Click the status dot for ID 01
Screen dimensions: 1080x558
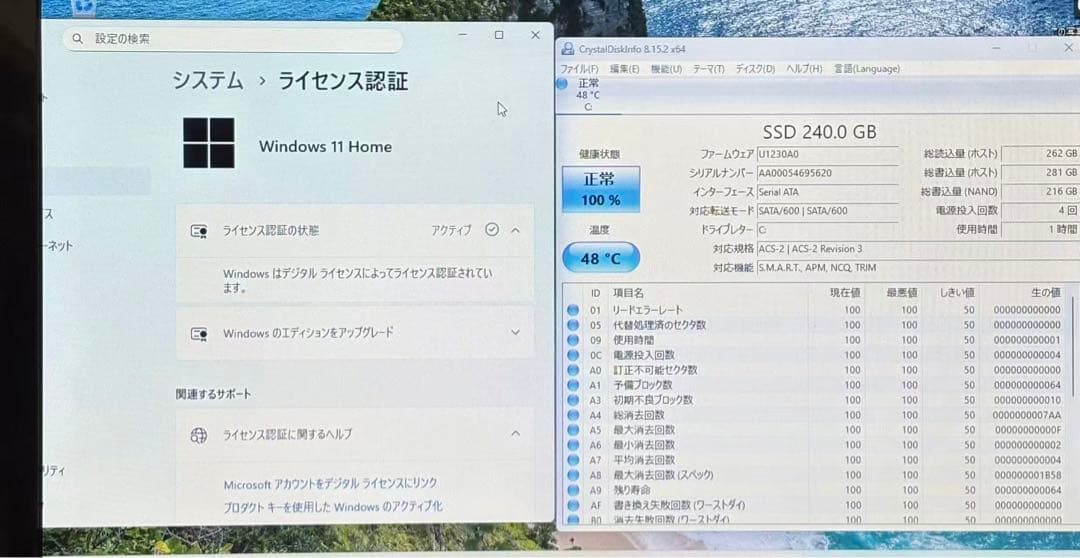573,310
